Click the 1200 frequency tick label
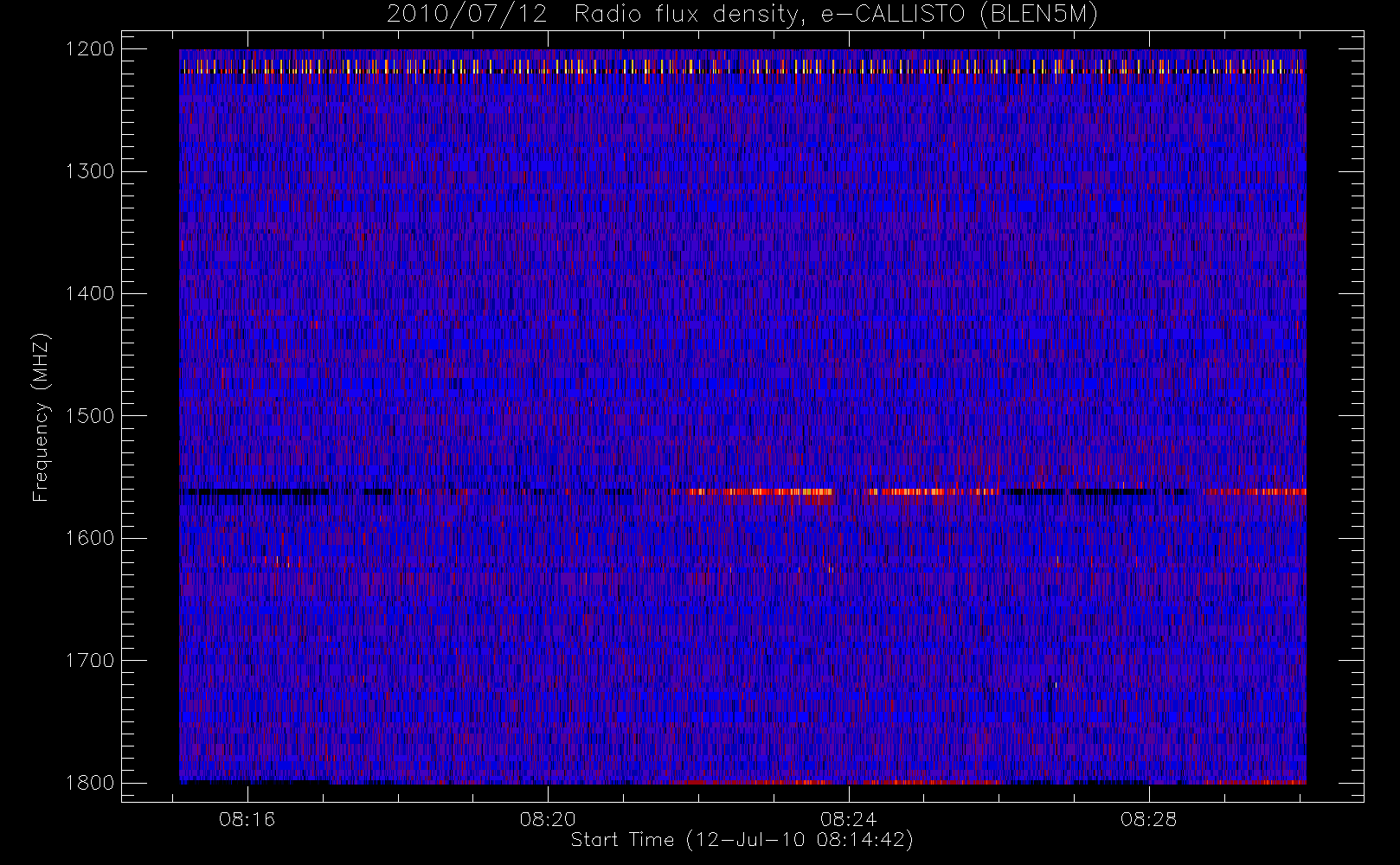 [90, 49]
